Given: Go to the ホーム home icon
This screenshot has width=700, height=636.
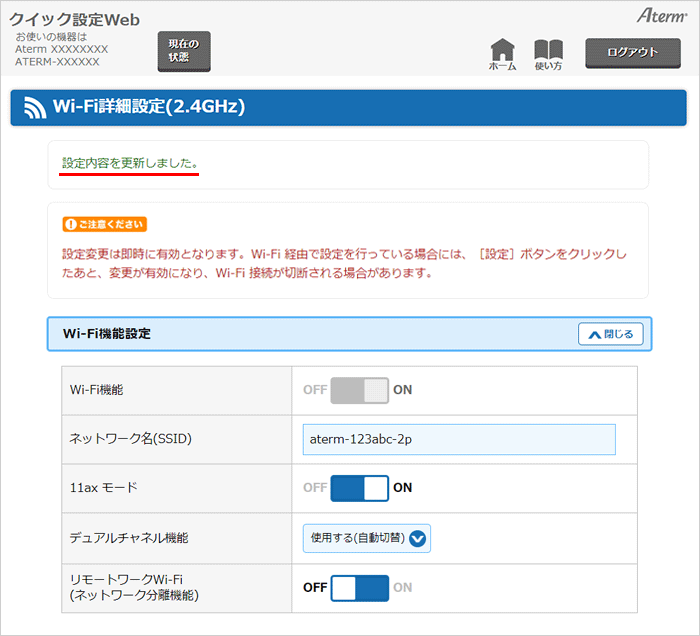Looking at the screenshot, I should tap(503, 54).
